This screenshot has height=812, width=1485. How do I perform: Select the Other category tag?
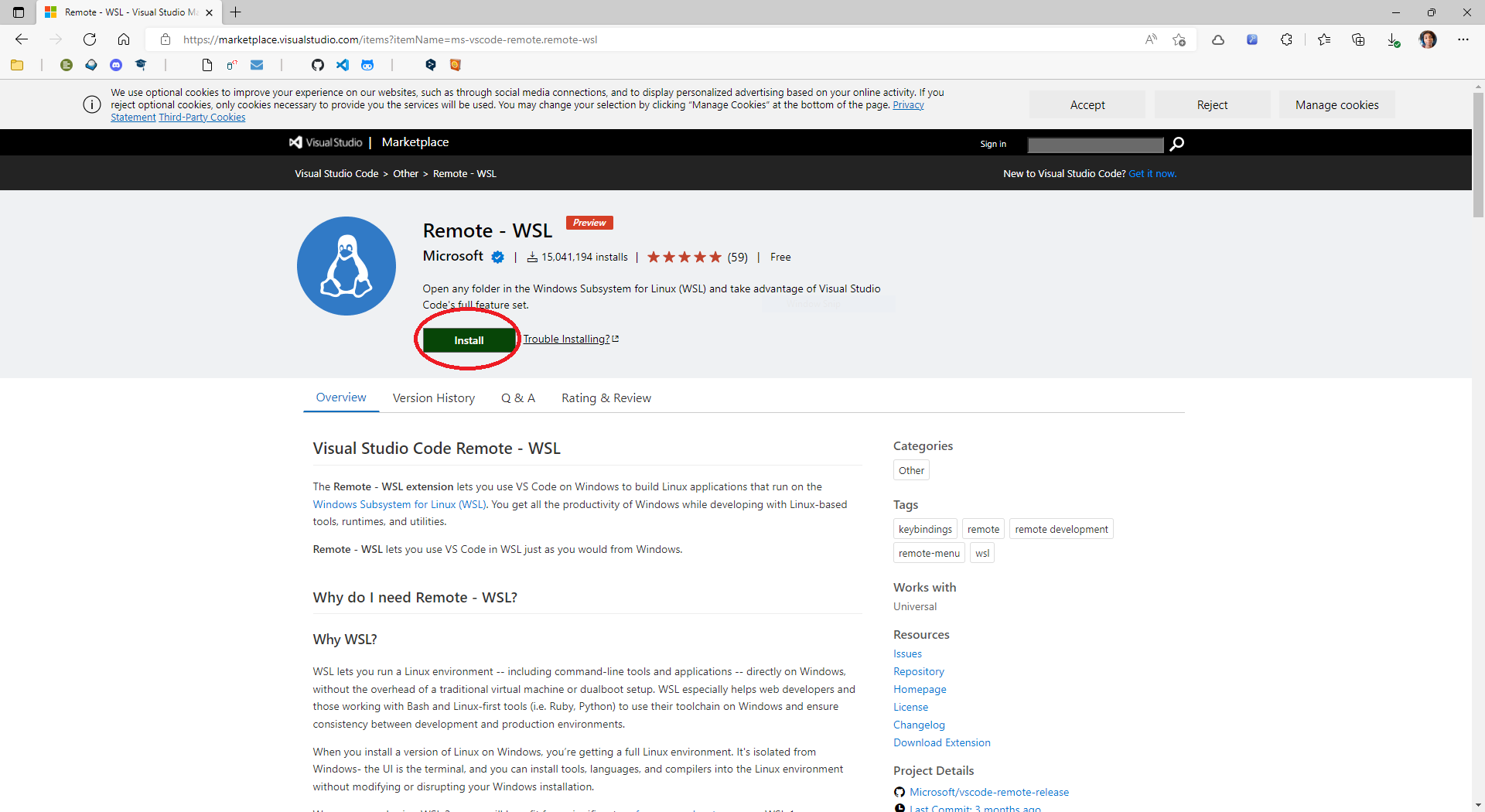911,470
